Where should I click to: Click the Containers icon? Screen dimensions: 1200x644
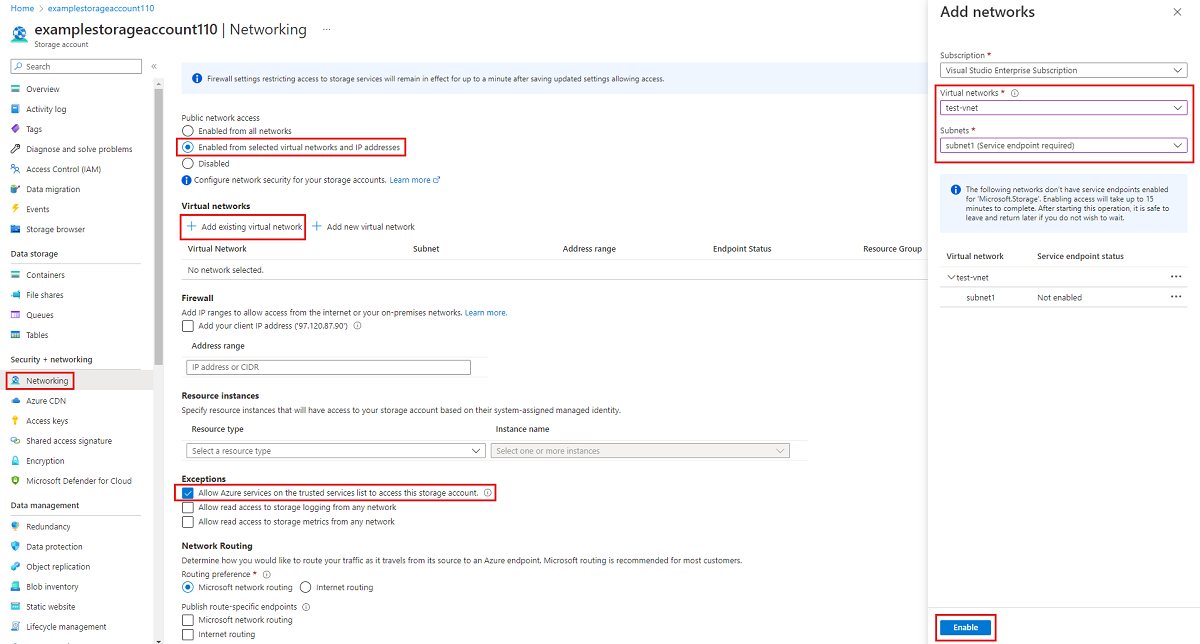15,275
